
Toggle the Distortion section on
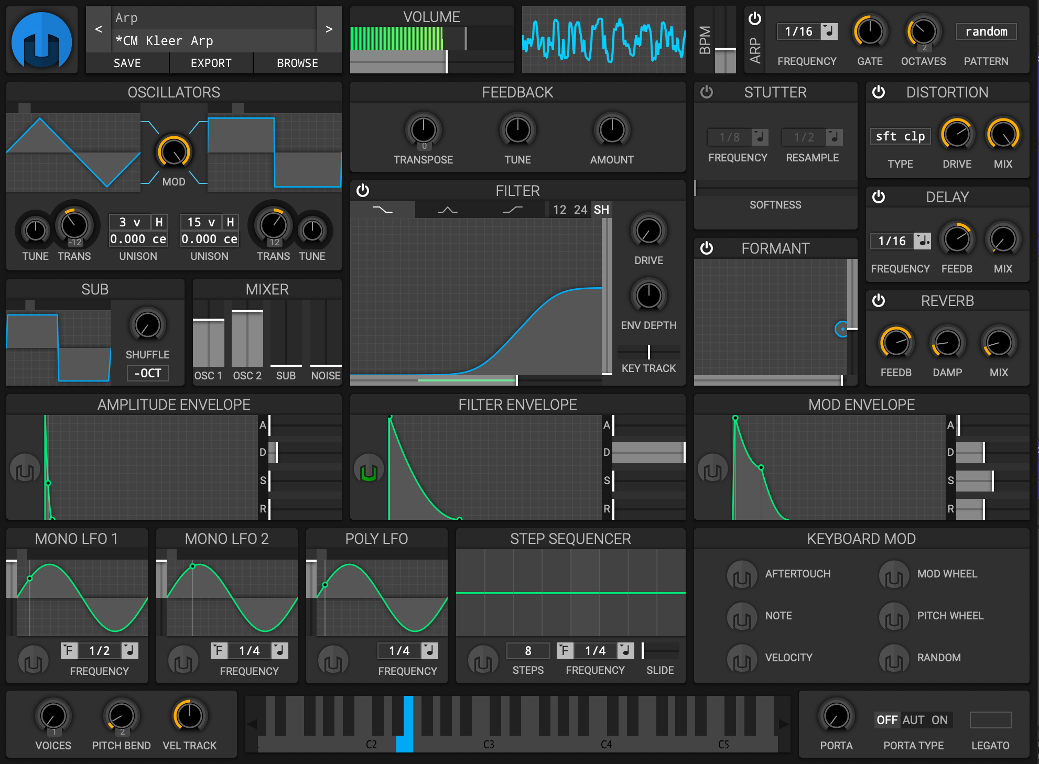(878, 91)
